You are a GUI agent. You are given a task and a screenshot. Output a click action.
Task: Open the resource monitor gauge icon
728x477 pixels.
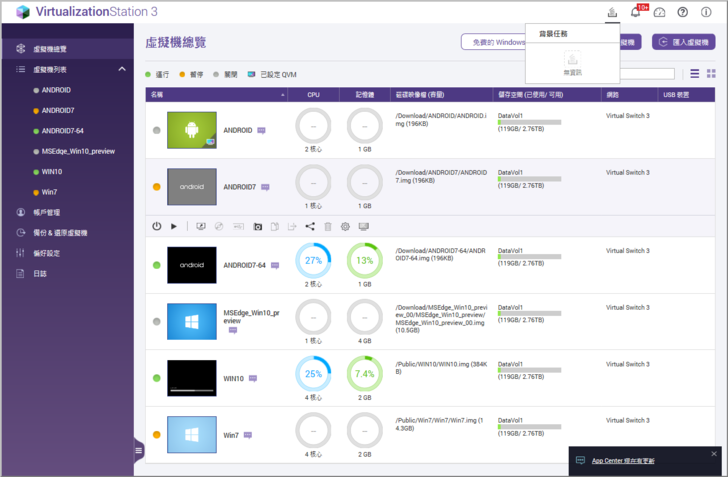pos(659,12)
